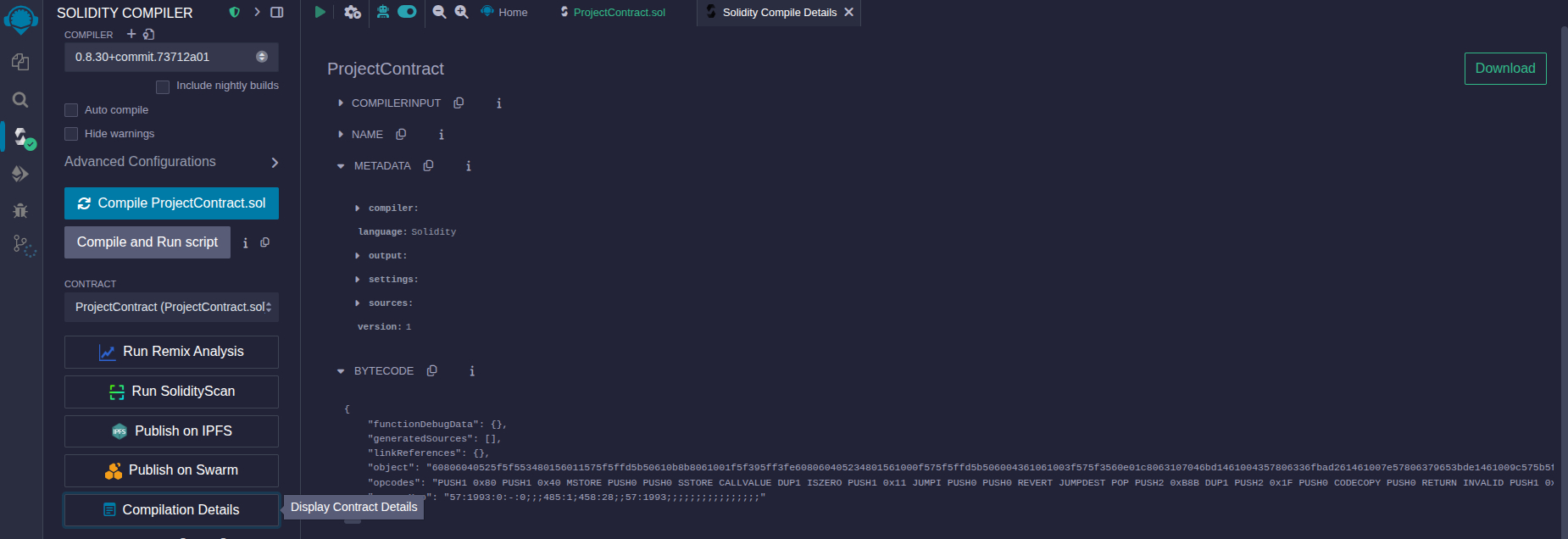Expand the sources: metadata node
This screenshot has width=1568, height=539.
click(358, 303)
